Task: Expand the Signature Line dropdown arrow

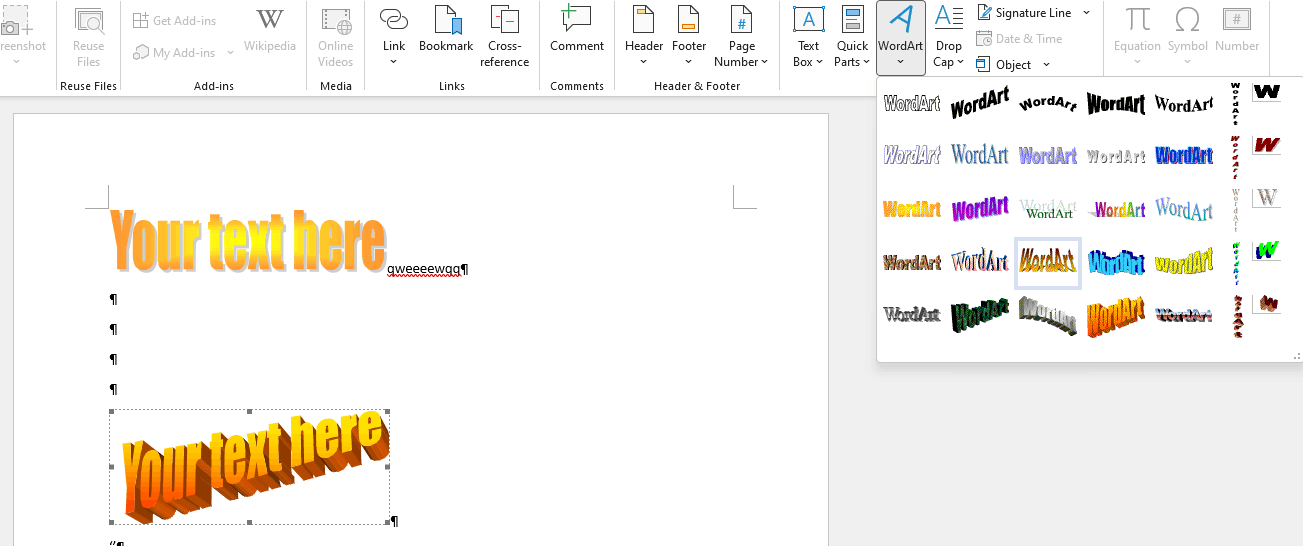Action: coord(1086,13)
